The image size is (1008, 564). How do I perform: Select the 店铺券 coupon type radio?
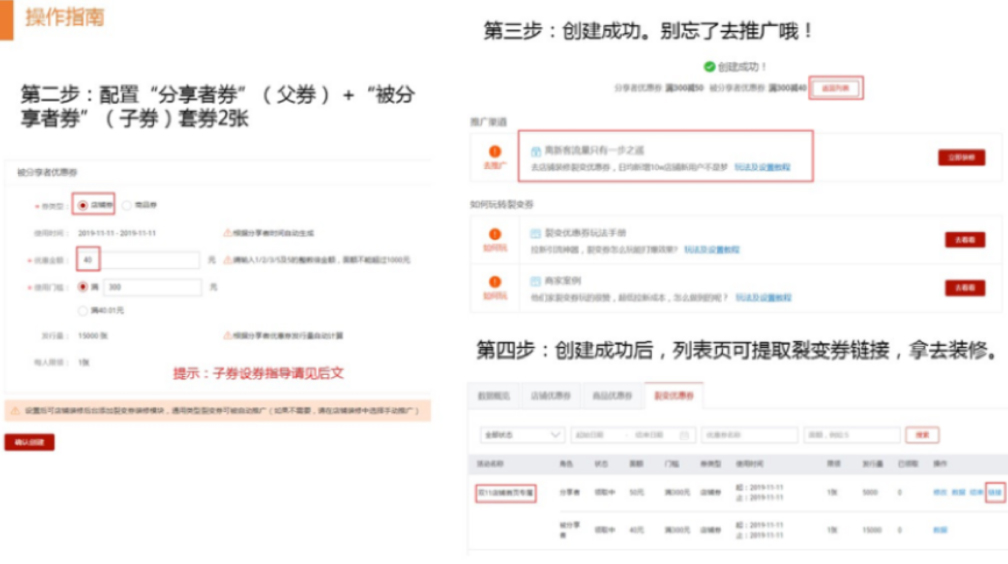pyautogui.click(x=82, y=205)
